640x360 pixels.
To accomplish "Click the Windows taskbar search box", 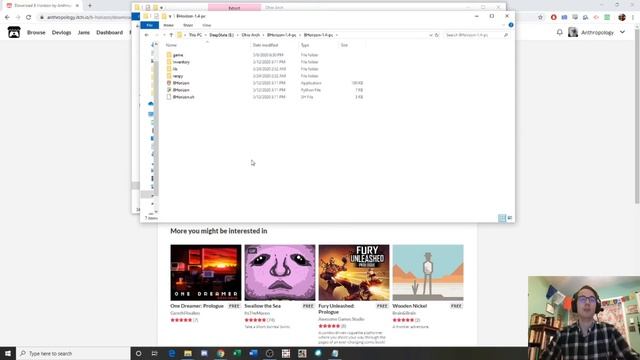I will (73, 353).
